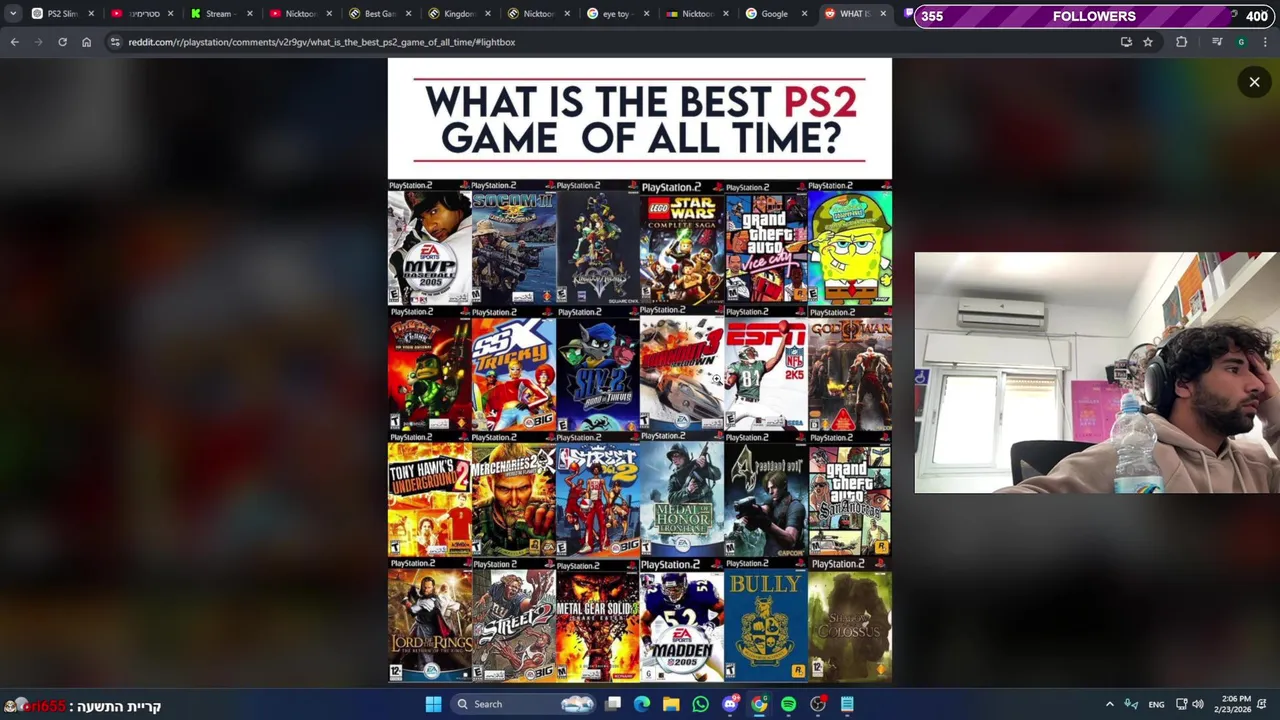The height and width of the screenshot is (720, 1280).
Task: Open the clock showing 2:06 PM
Action: 1231,704
